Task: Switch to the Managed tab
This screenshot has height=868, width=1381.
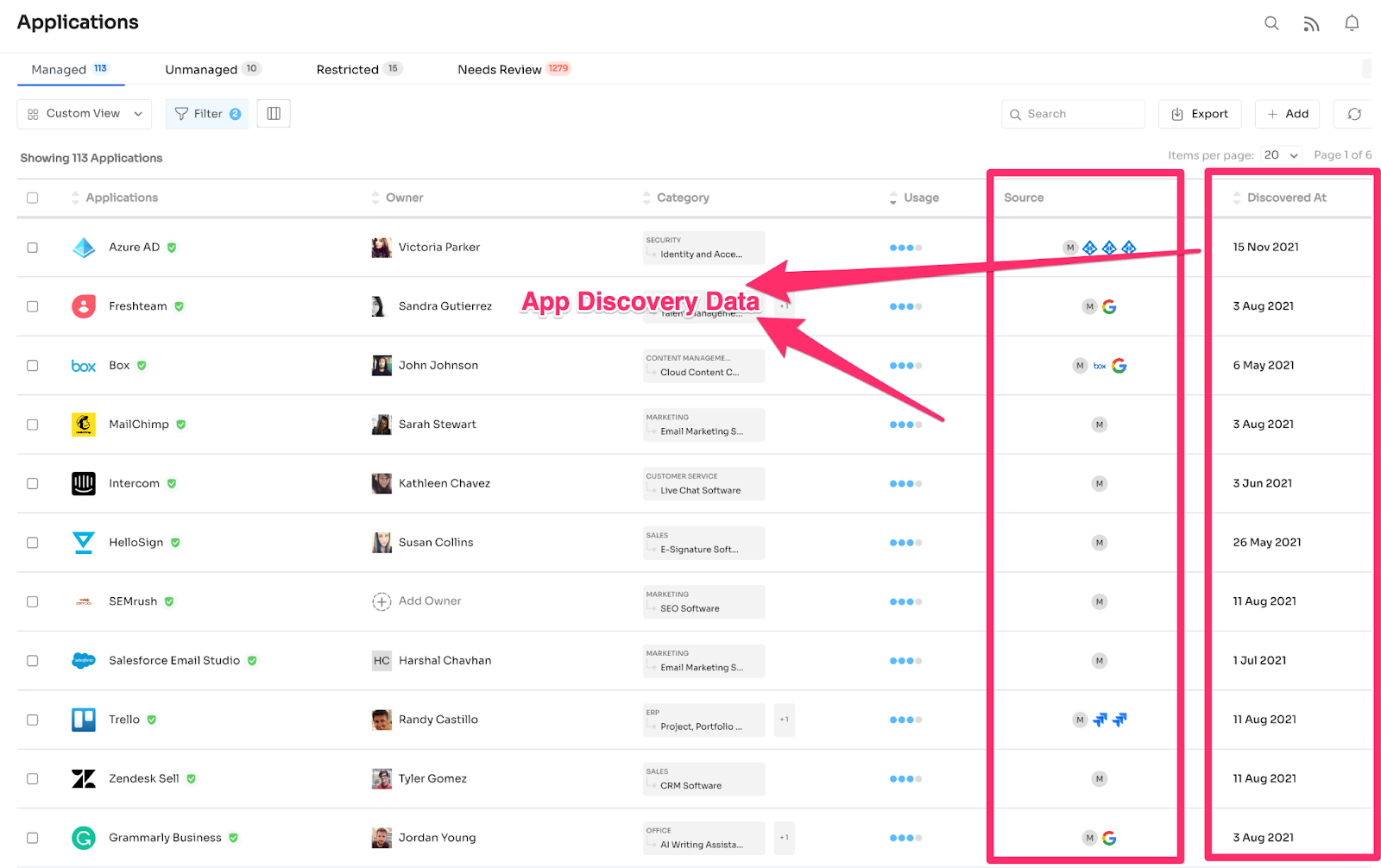Action: click(70, 69)
